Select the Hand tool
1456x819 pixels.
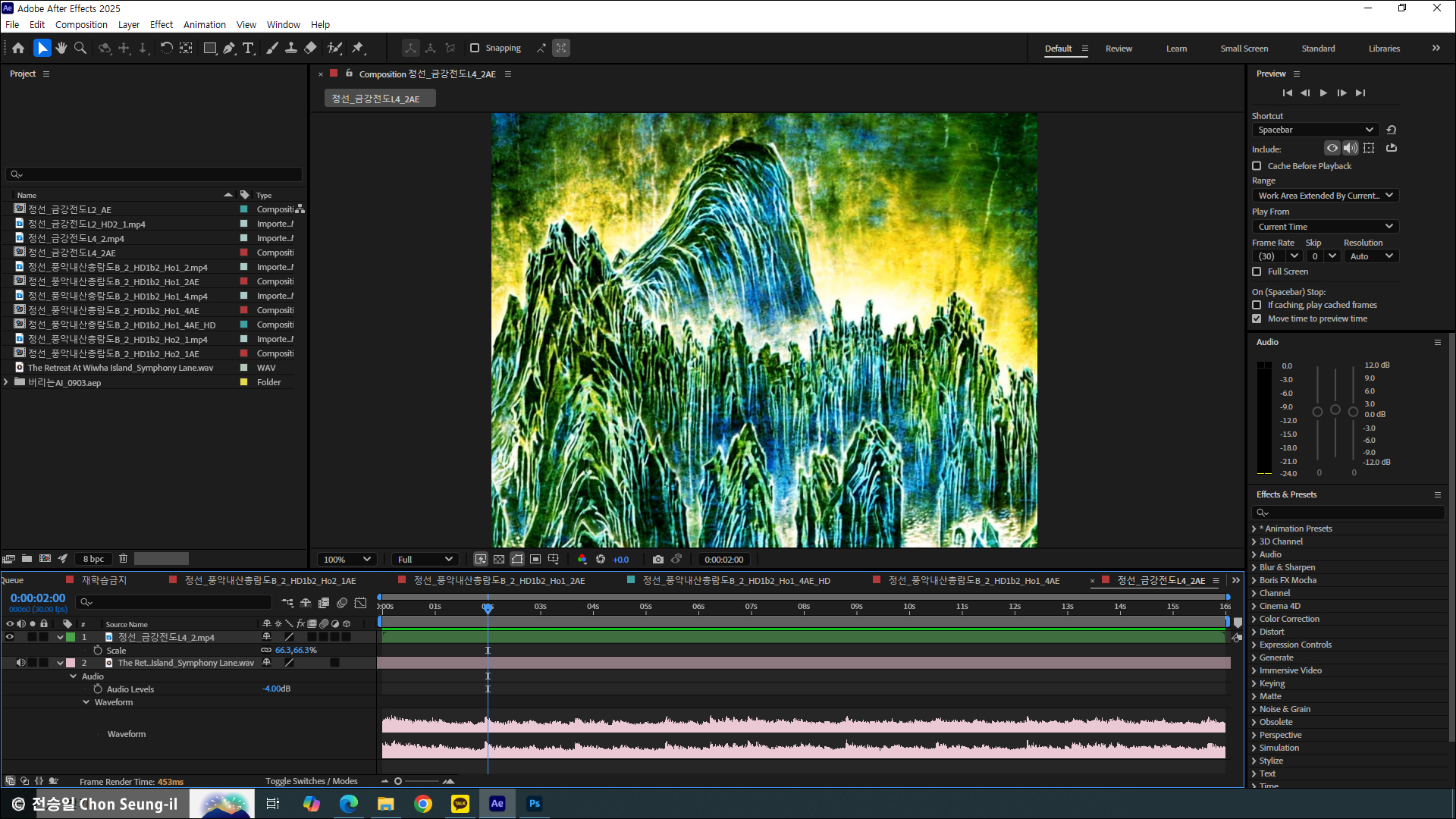point(61,48)
